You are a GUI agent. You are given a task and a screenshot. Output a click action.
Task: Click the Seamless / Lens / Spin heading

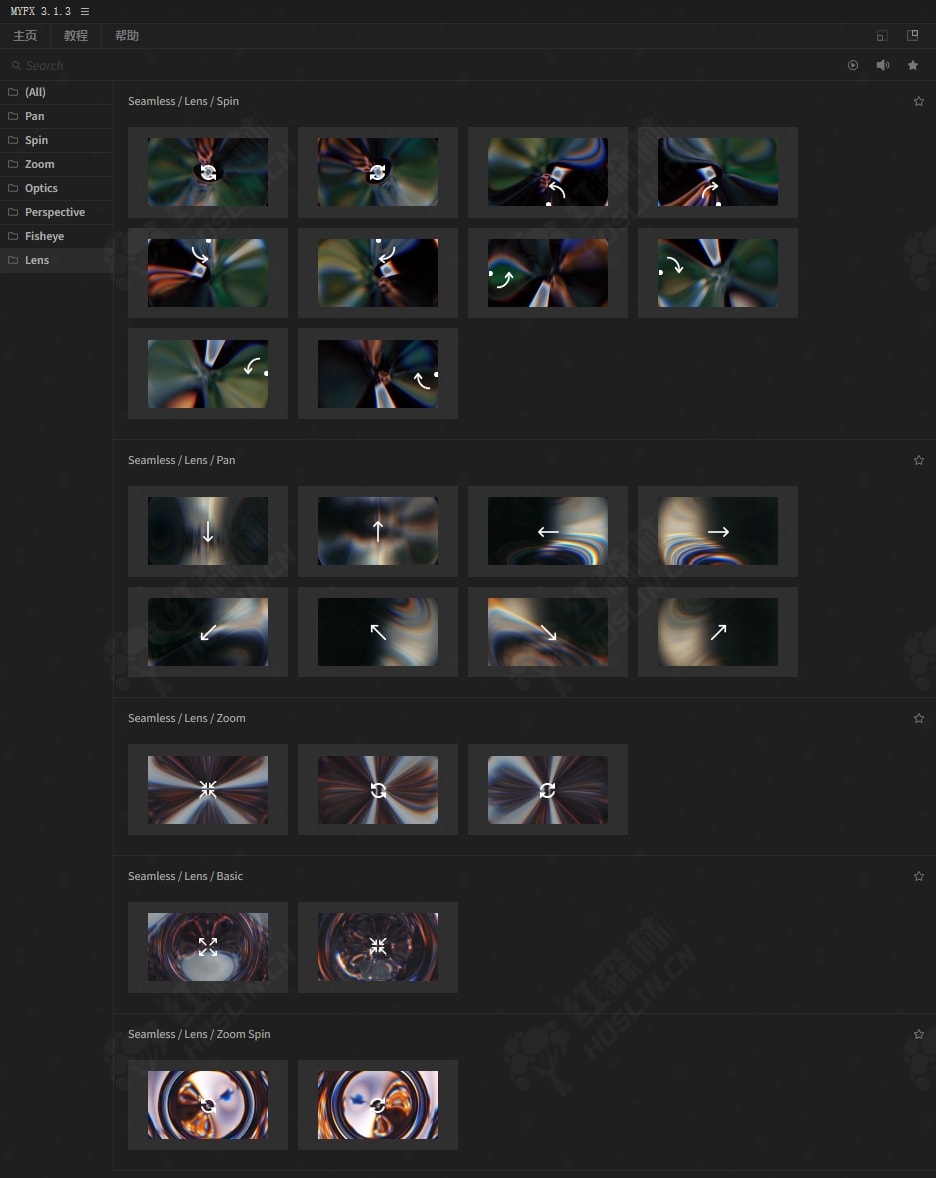coord(183,101)
